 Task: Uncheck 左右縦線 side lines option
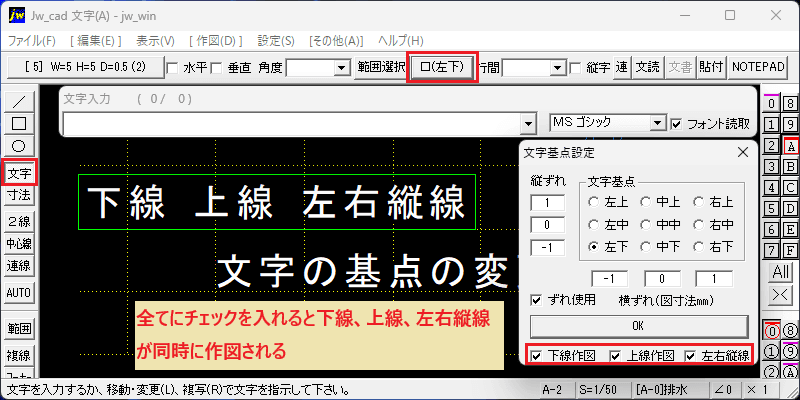(691, 356)
